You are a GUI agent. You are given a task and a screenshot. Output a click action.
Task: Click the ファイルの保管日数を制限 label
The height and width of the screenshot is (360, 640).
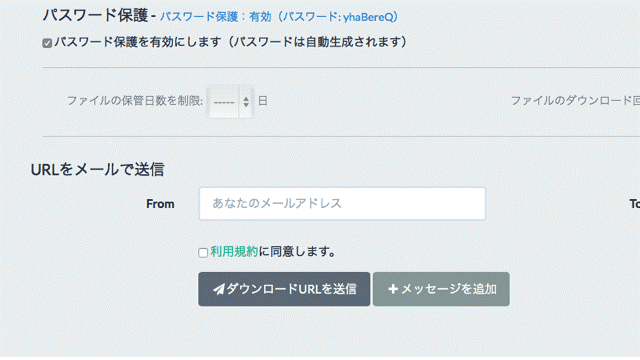tap(135, 101)
